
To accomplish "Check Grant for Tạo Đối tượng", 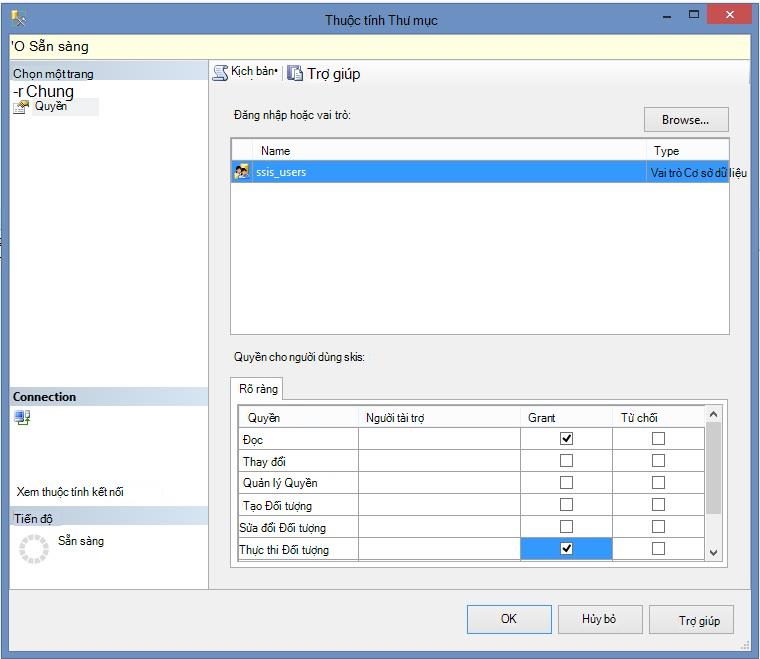I will coord(566,504).
